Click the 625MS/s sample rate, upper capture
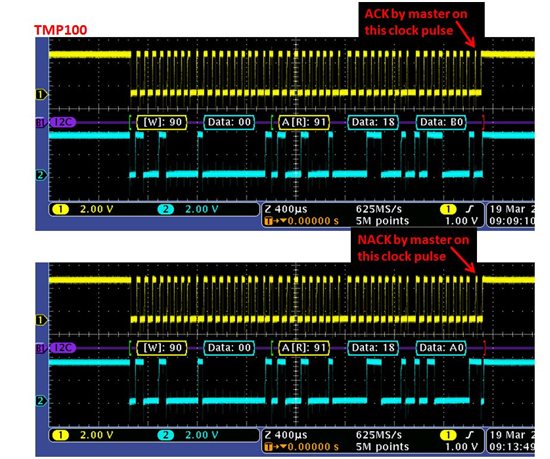 378,209
